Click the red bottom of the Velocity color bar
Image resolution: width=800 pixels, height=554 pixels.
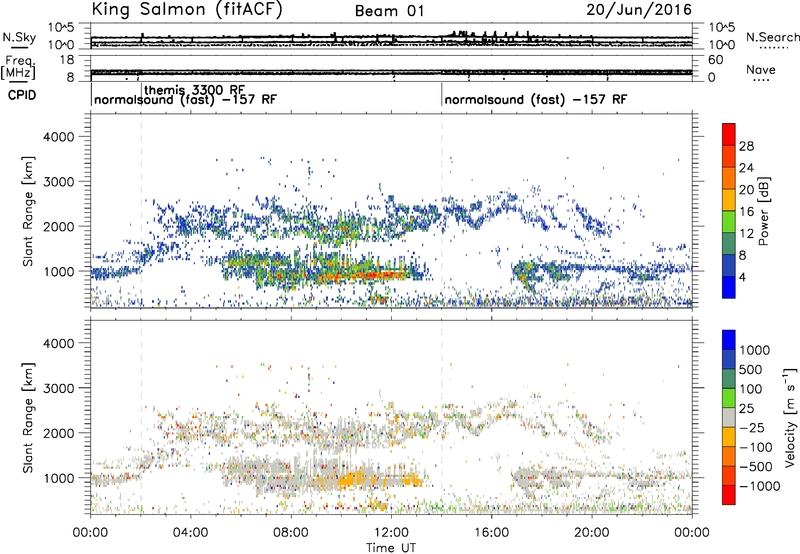pyautogui.click(x=729, y=495)
